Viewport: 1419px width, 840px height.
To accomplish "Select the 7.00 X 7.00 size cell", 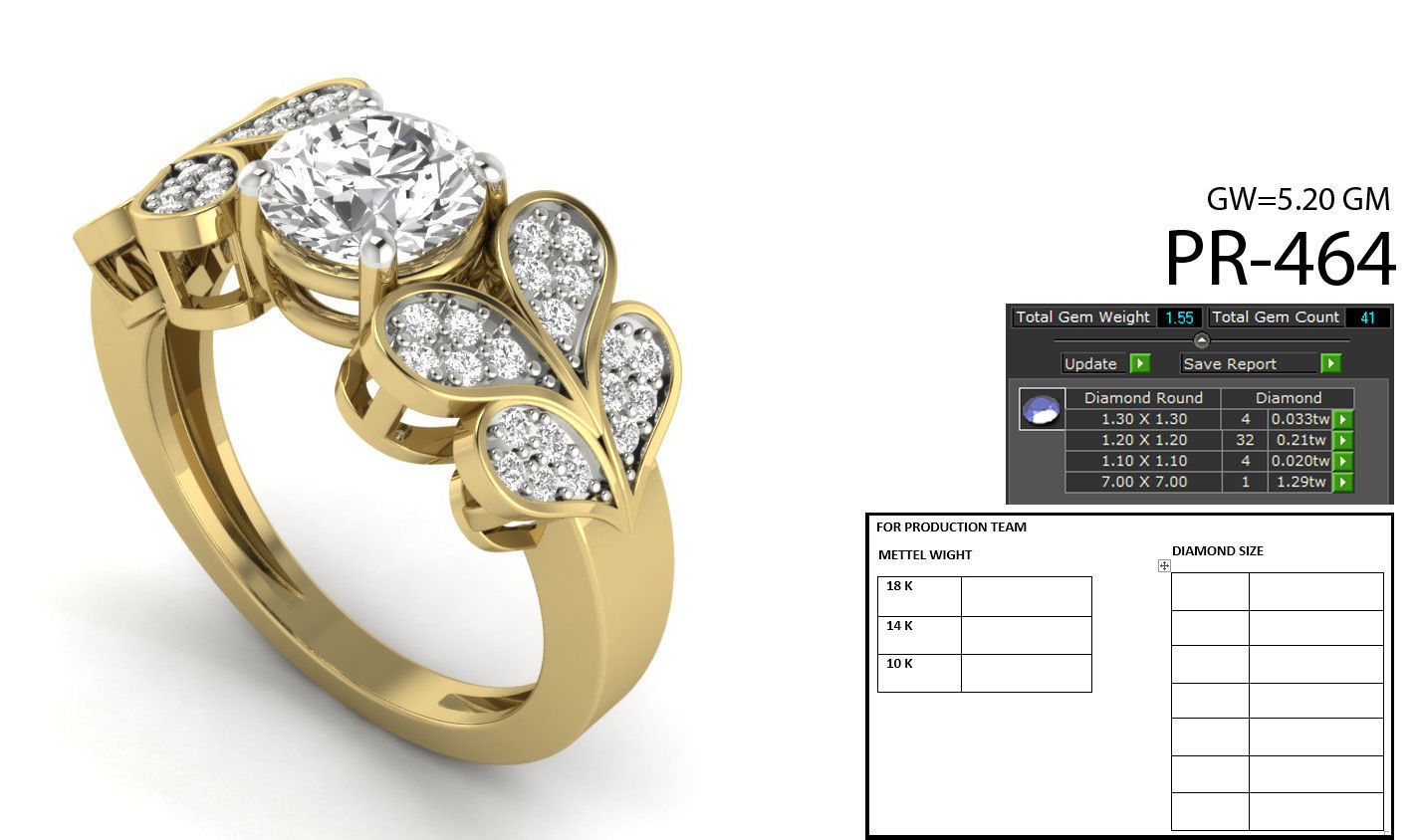I will click(x=1144, y=482).
